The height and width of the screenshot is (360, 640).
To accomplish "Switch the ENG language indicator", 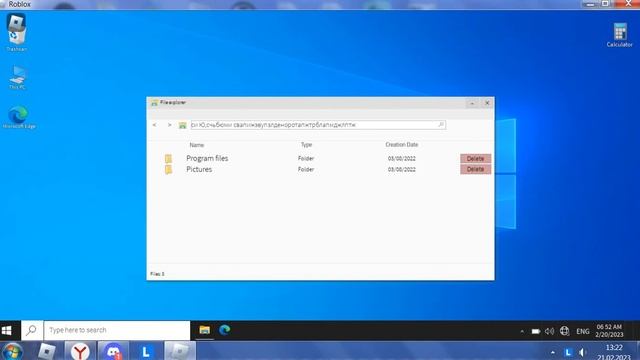I will [583, 331].
